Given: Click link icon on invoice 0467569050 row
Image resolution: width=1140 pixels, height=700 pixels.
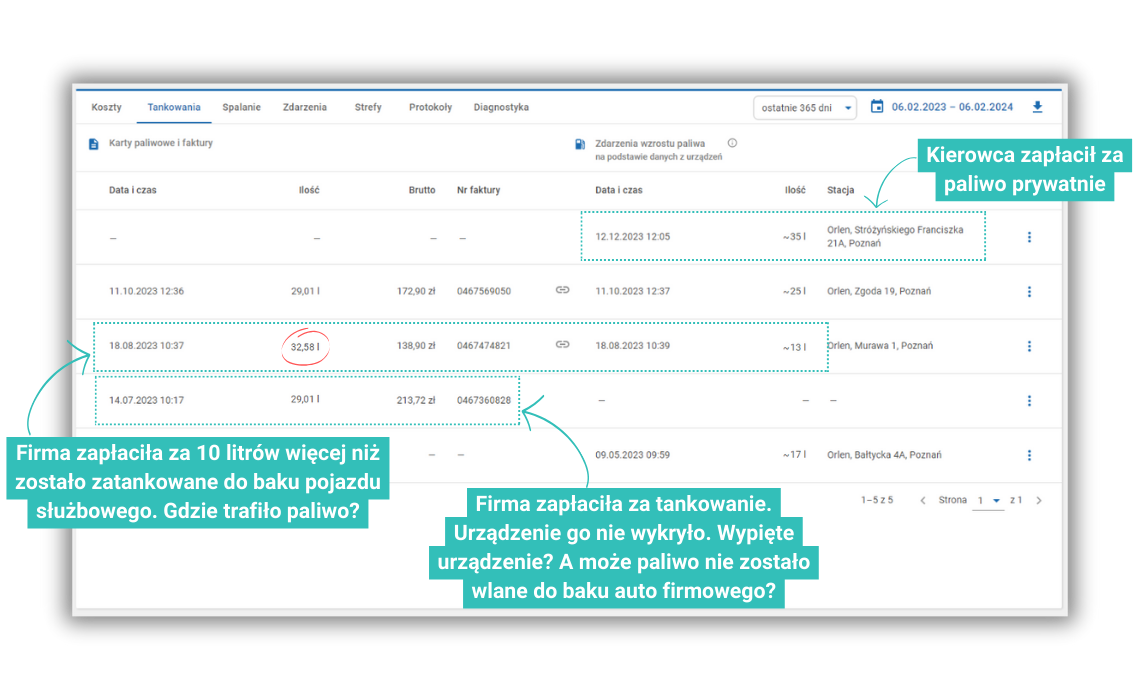Looking at the screenshot, I should [x=562, y=291].
